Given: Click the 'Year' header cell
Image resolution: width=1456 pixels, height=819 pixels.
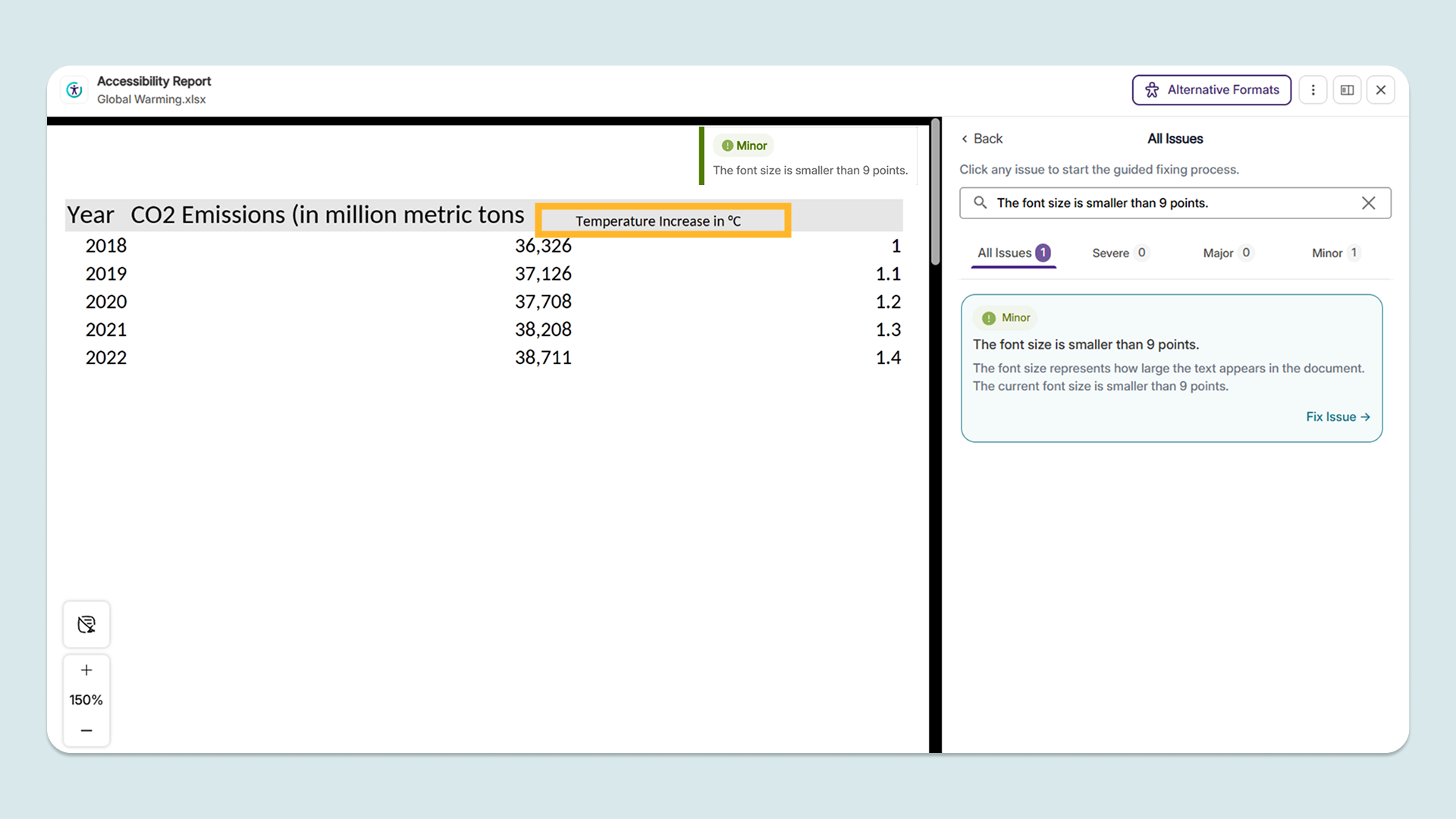Looking at the screenshot, I should [x=90, y=215].
